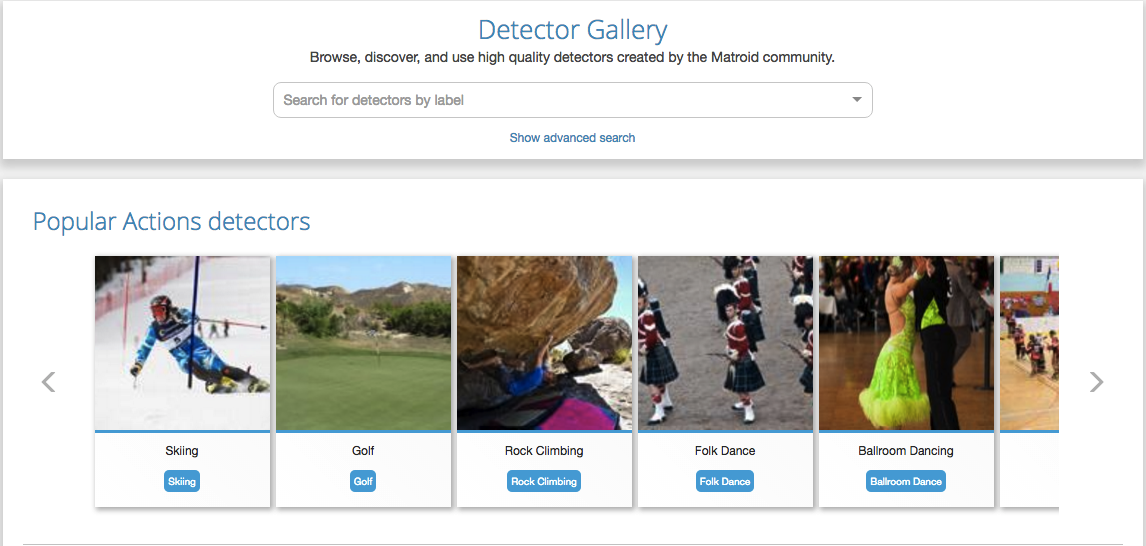The width and height of the screenshot is (1146, 546).
Task: Open the Folk Dance detector image
Action: point(725,343)
